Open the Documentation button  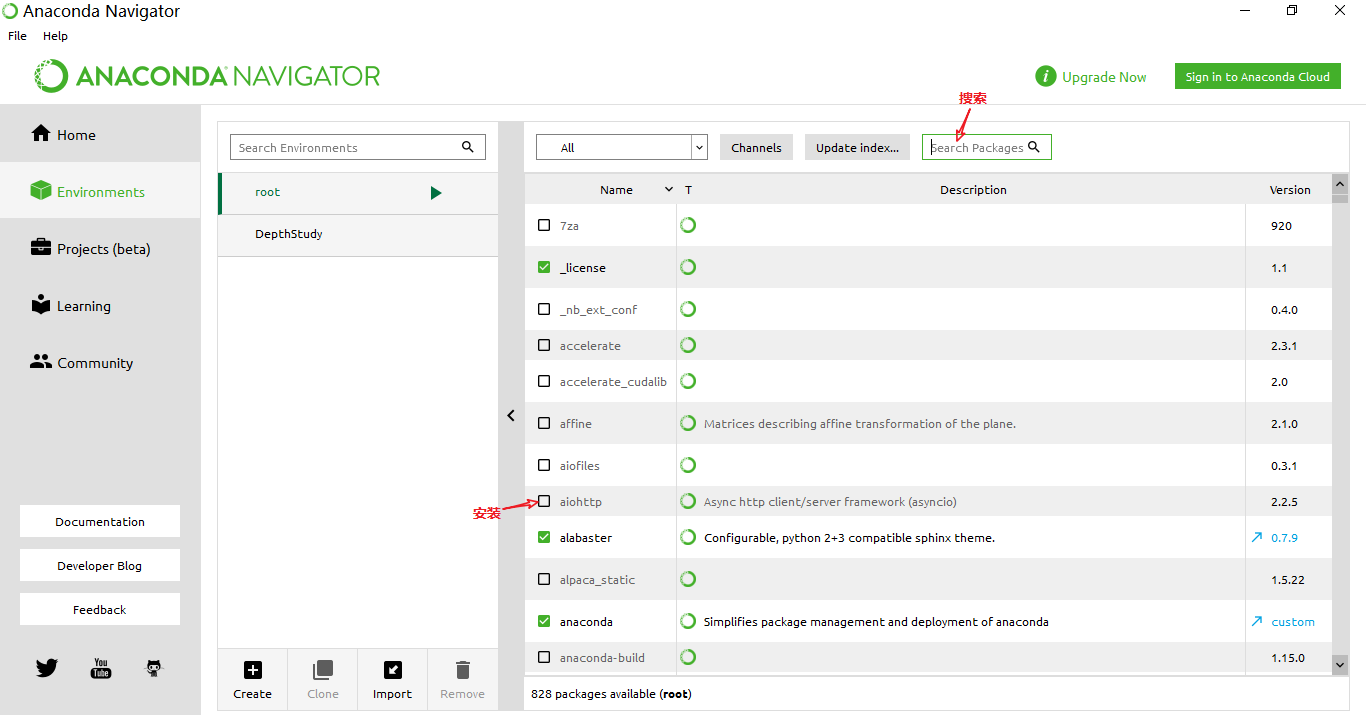point(100,521)
